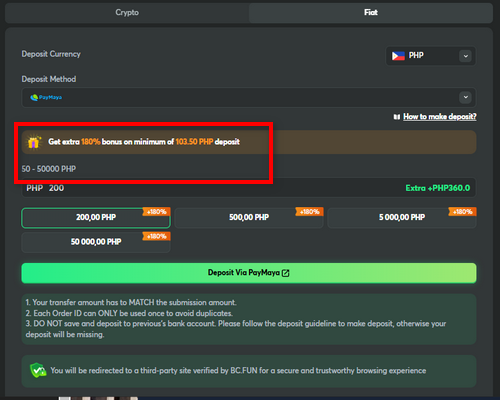Image resolution: width=500 pixels, height=400 pixels.
Task: Click the external link icon on deposit button
Action: pyautogui.click(x=286, y=273)
